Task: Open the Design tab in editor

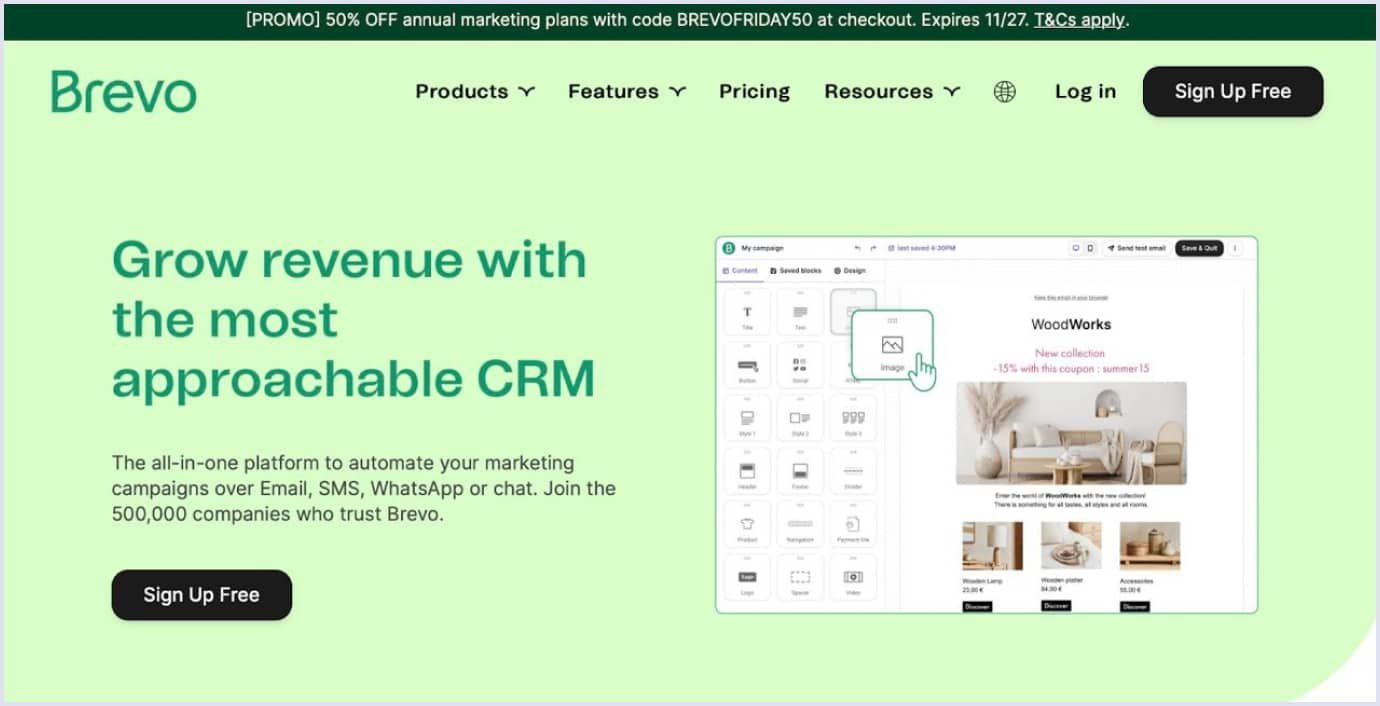Action: click(x=850, y=271)
